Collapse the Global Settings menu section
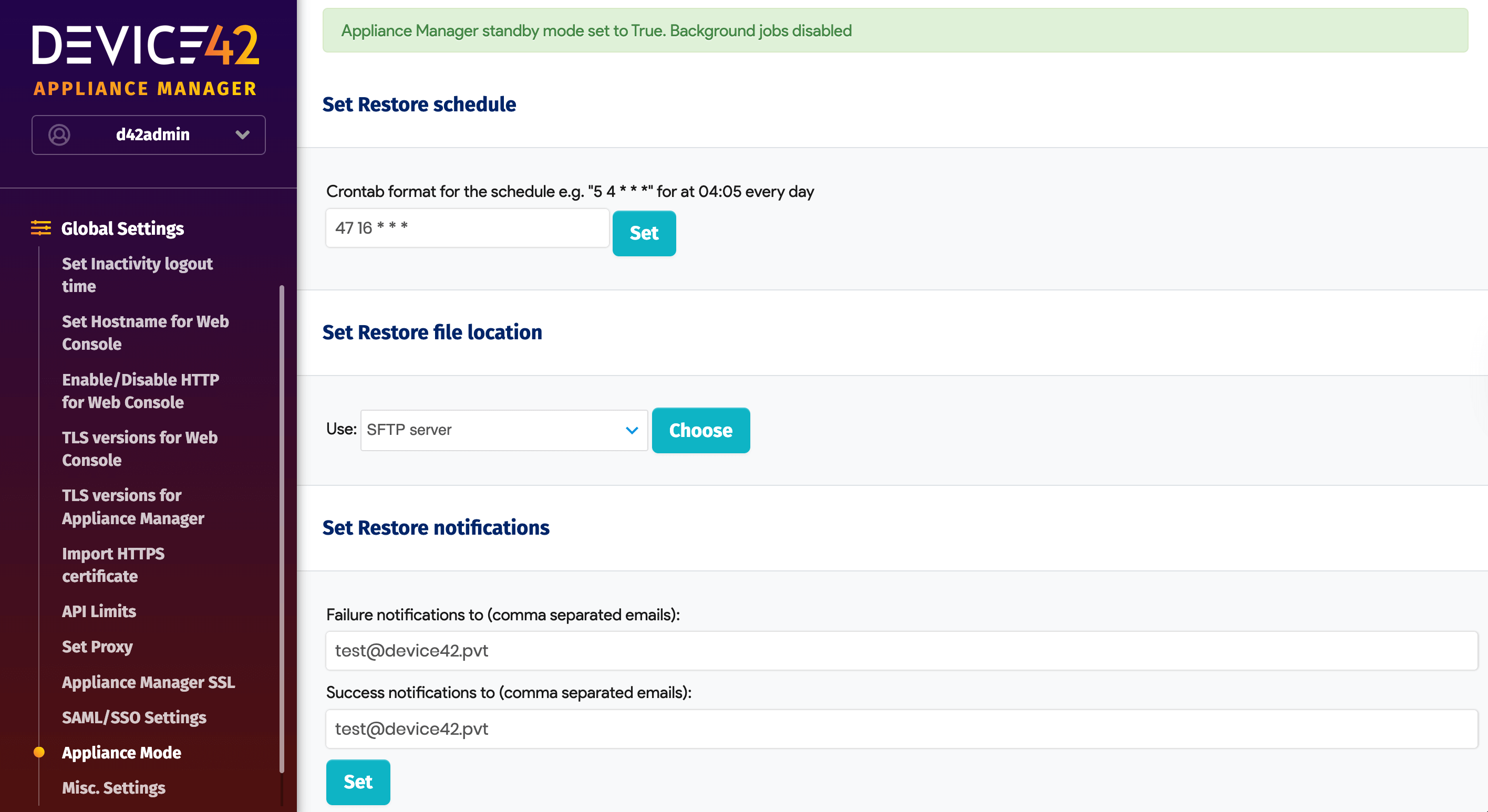The image size is (1488, 812). (x=122, y=228)
